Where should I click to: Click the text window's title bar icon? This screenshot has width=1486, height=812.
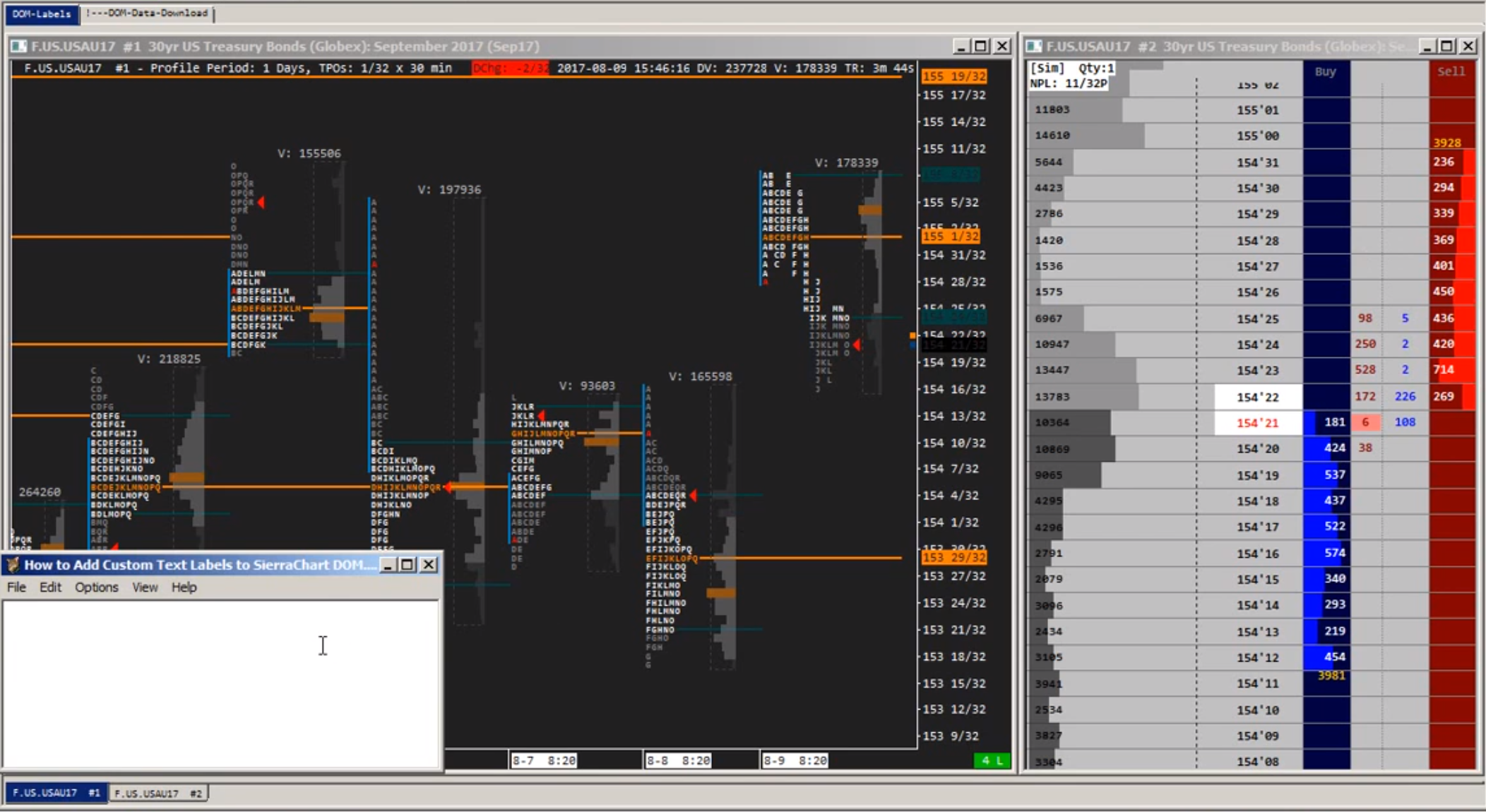coord(13,565)
